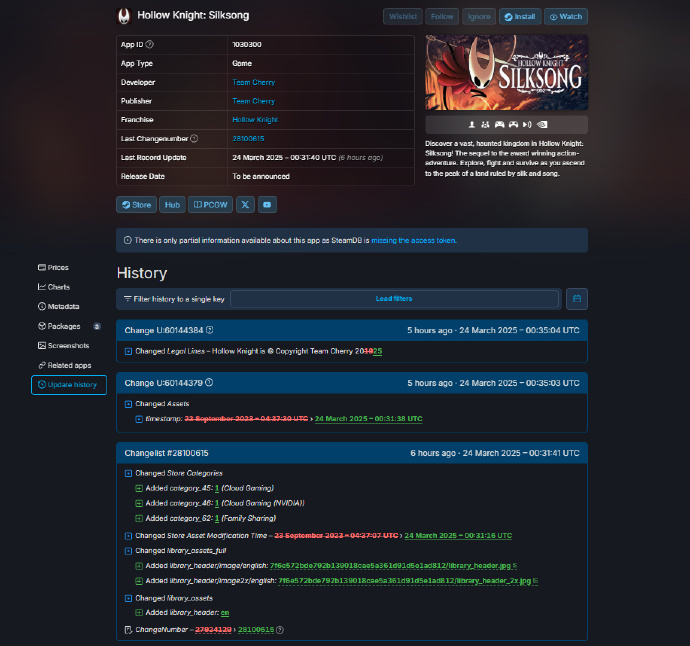690x646 pixels.
Task: Collapse the Changed Assets entry
Action: click(128, 404)
